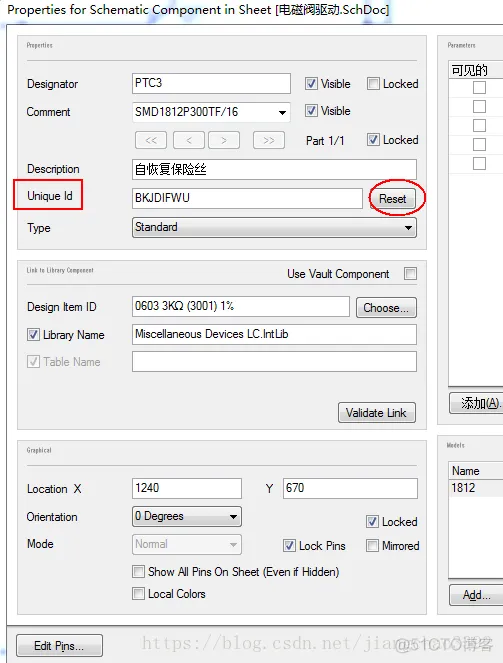Go to the next part with > button
The width and height of the screenshot is (503, 663).
[224, 140]
